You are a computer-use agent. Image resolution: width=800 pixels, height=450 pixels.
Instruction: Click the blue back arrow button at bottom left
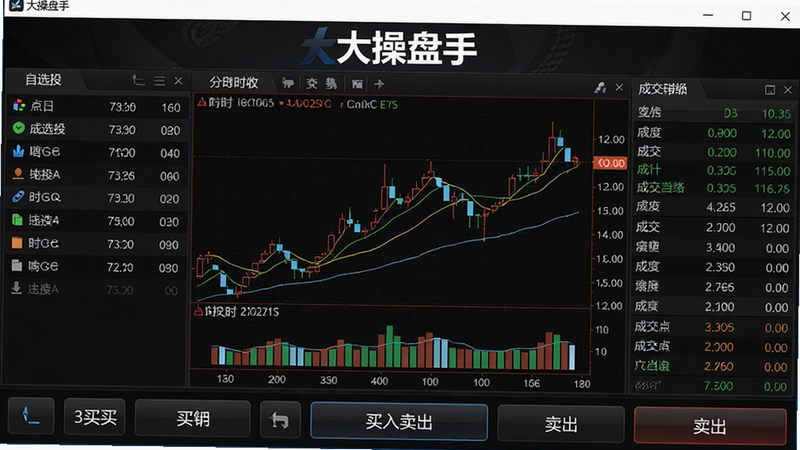[31, 416]
